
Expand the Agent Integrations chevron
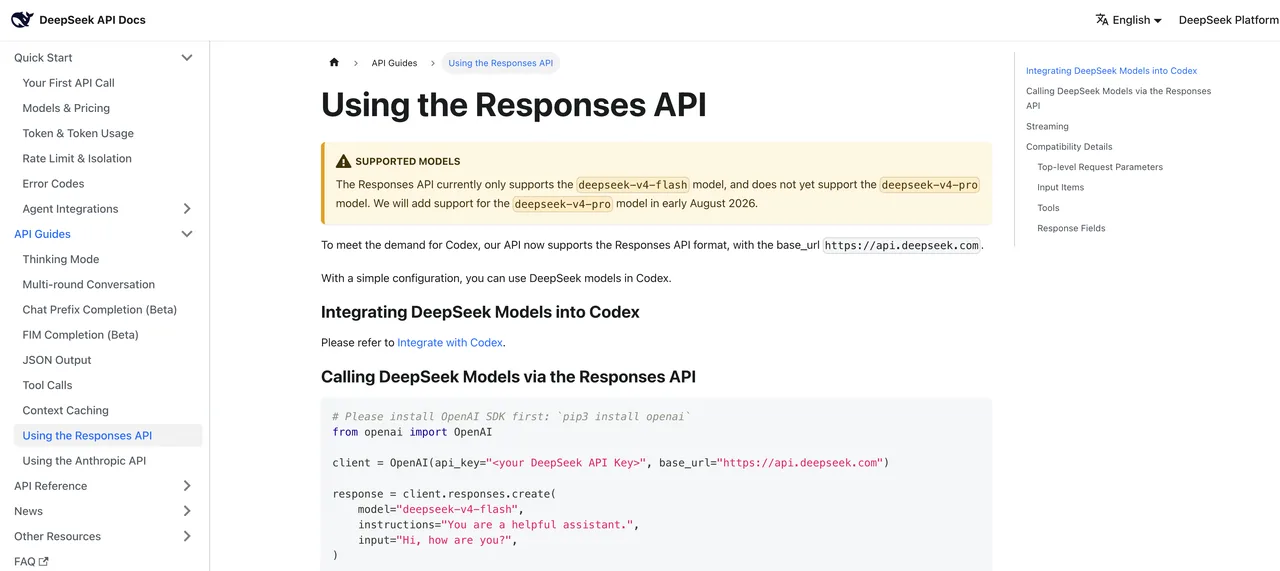[187, 209]
